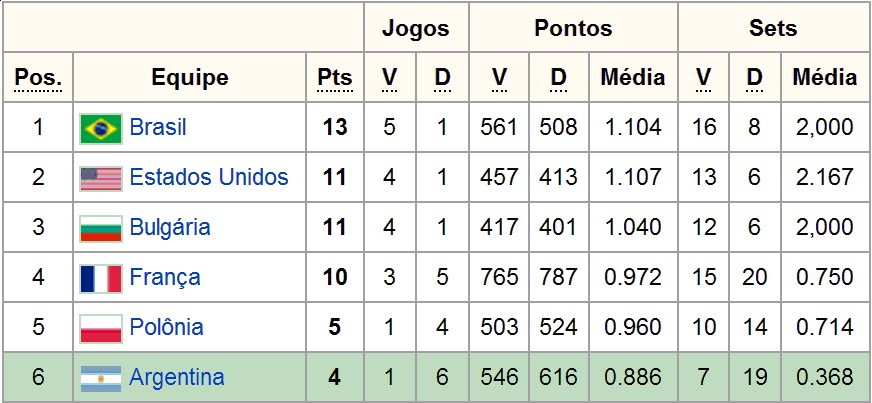
Task: Open the Estados Unidos team link
Action: click(209, 178)
